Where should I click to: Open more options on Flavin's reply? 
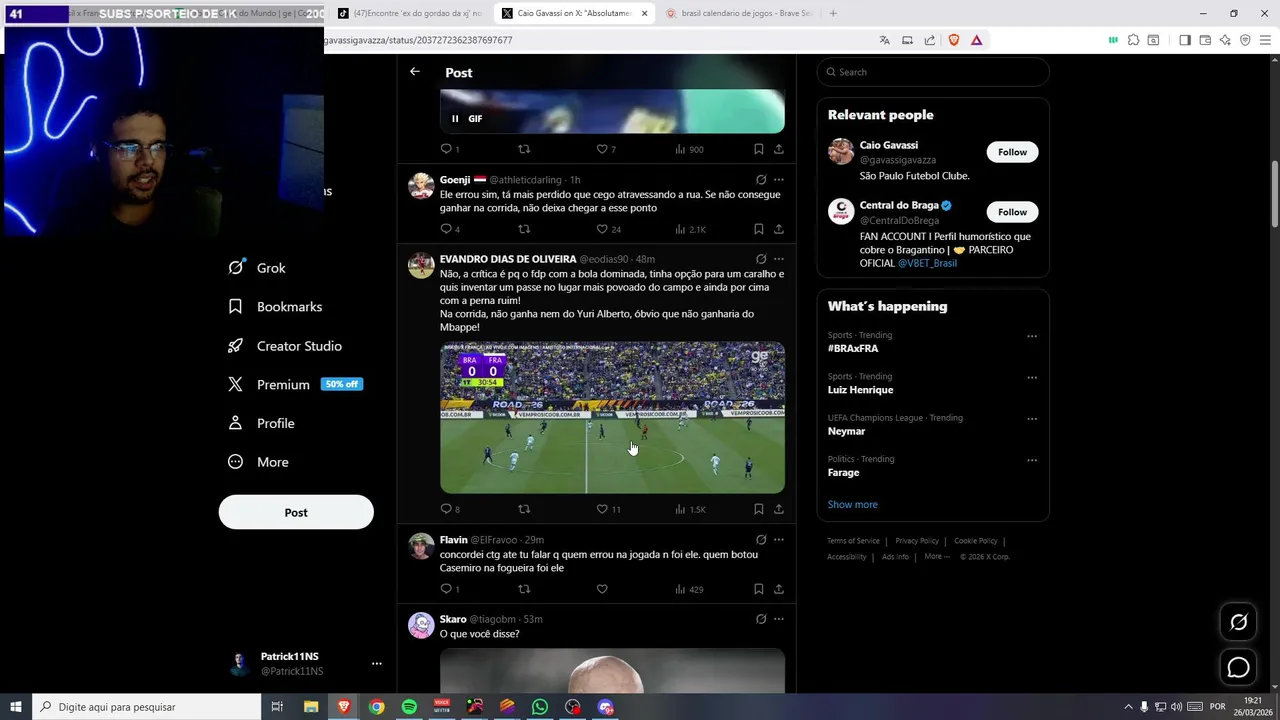[778, 540]
